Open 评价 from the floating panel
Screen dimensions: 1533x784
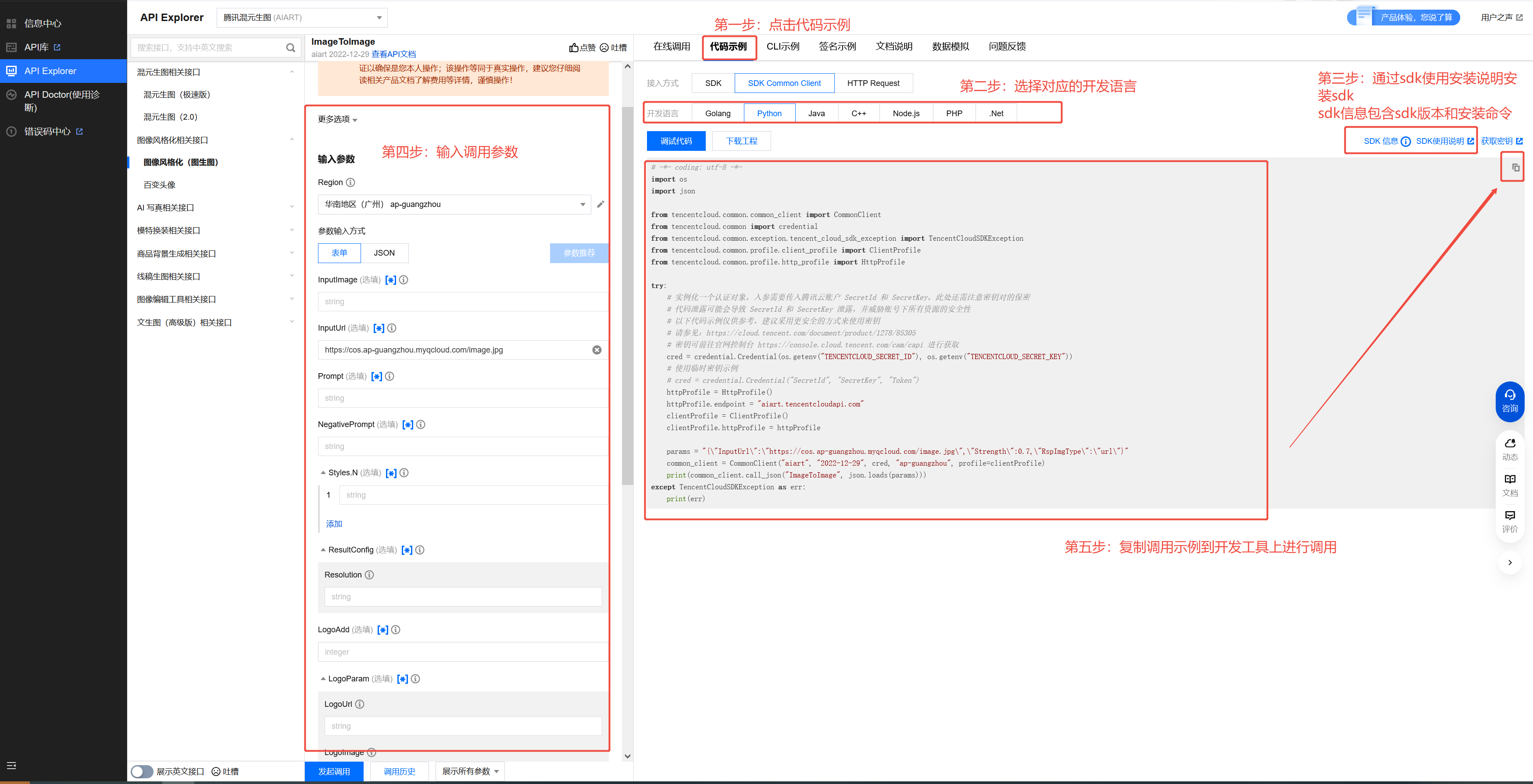1510,522
